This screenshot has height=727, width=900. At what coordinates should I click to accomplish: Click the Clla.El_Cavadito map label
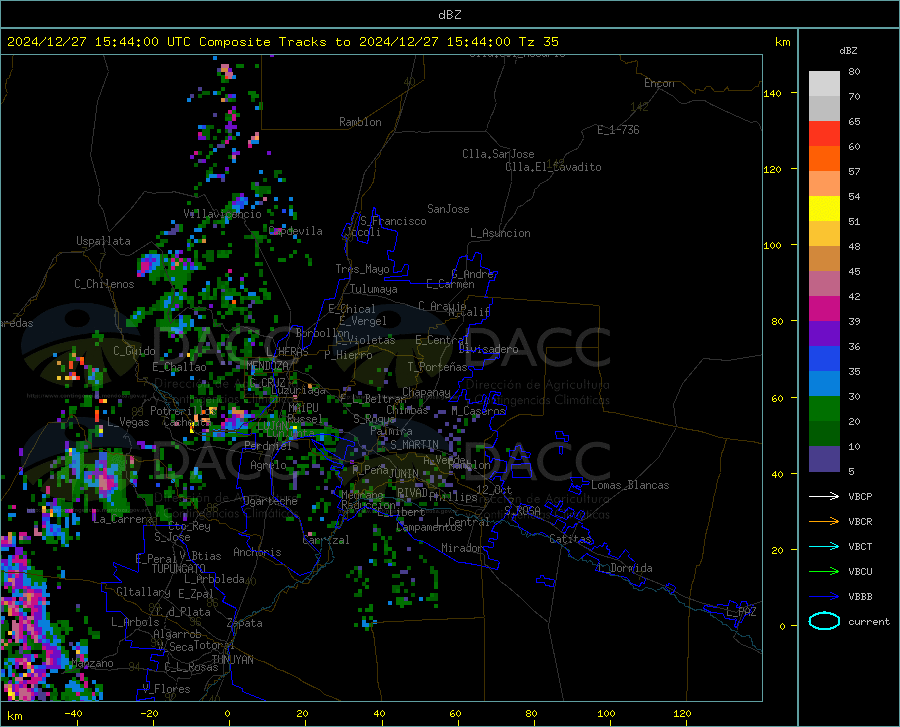(x=553, y=167)
